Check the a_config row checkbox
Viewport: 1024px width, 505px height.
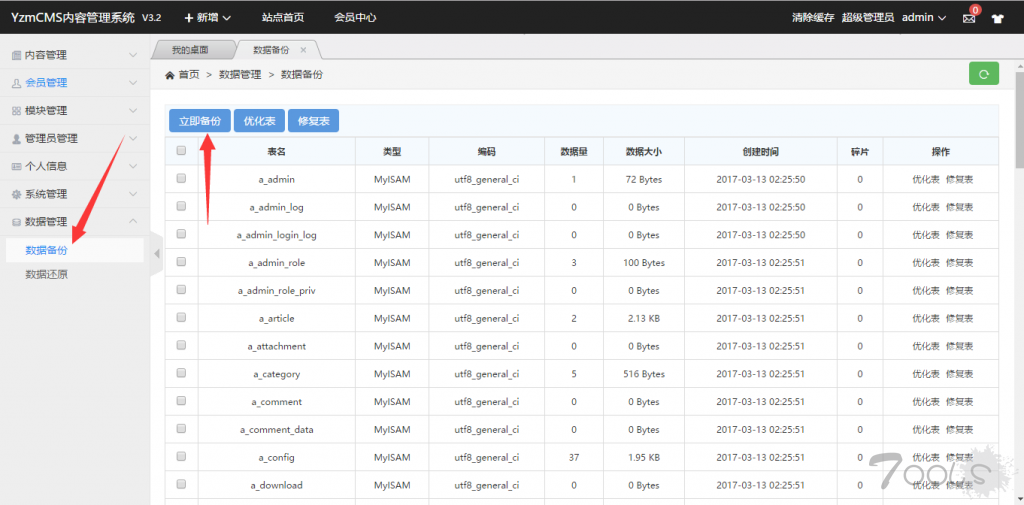[x=182, y=456]
